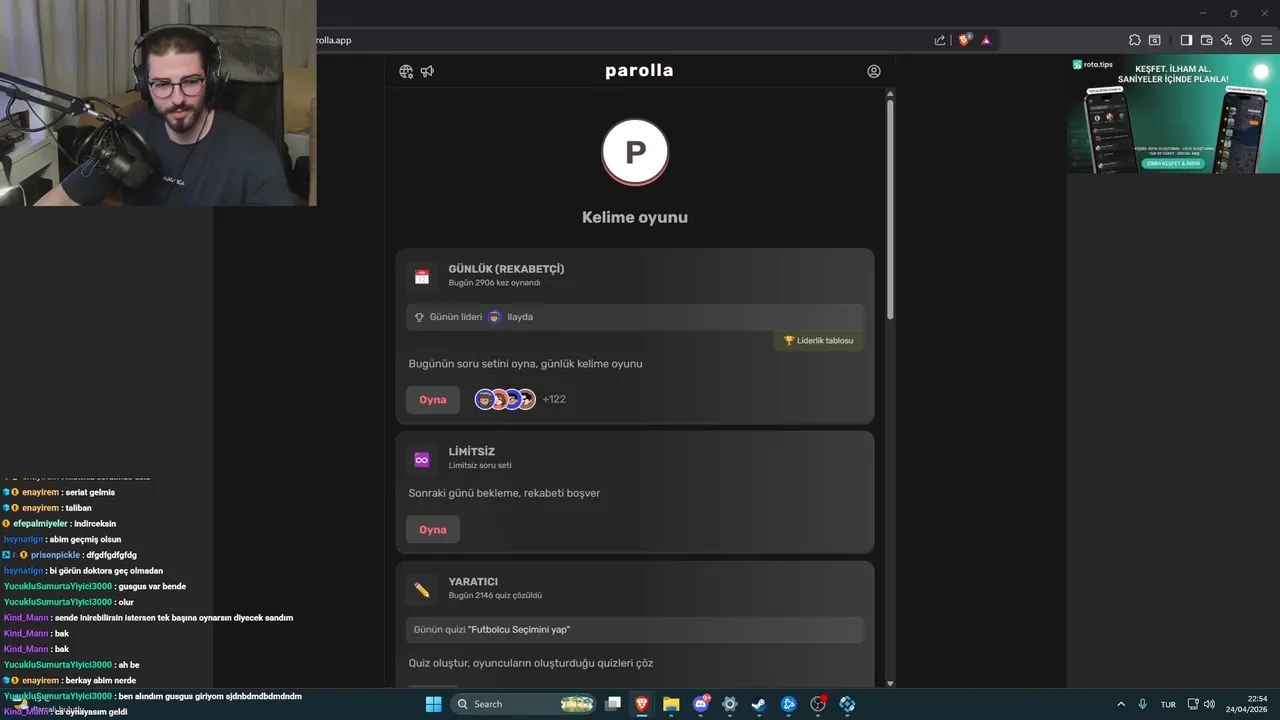Click the scrollbar up arrow
Image resolution: width=1280 pixels, height=720 pixels.
coord(890,93)
